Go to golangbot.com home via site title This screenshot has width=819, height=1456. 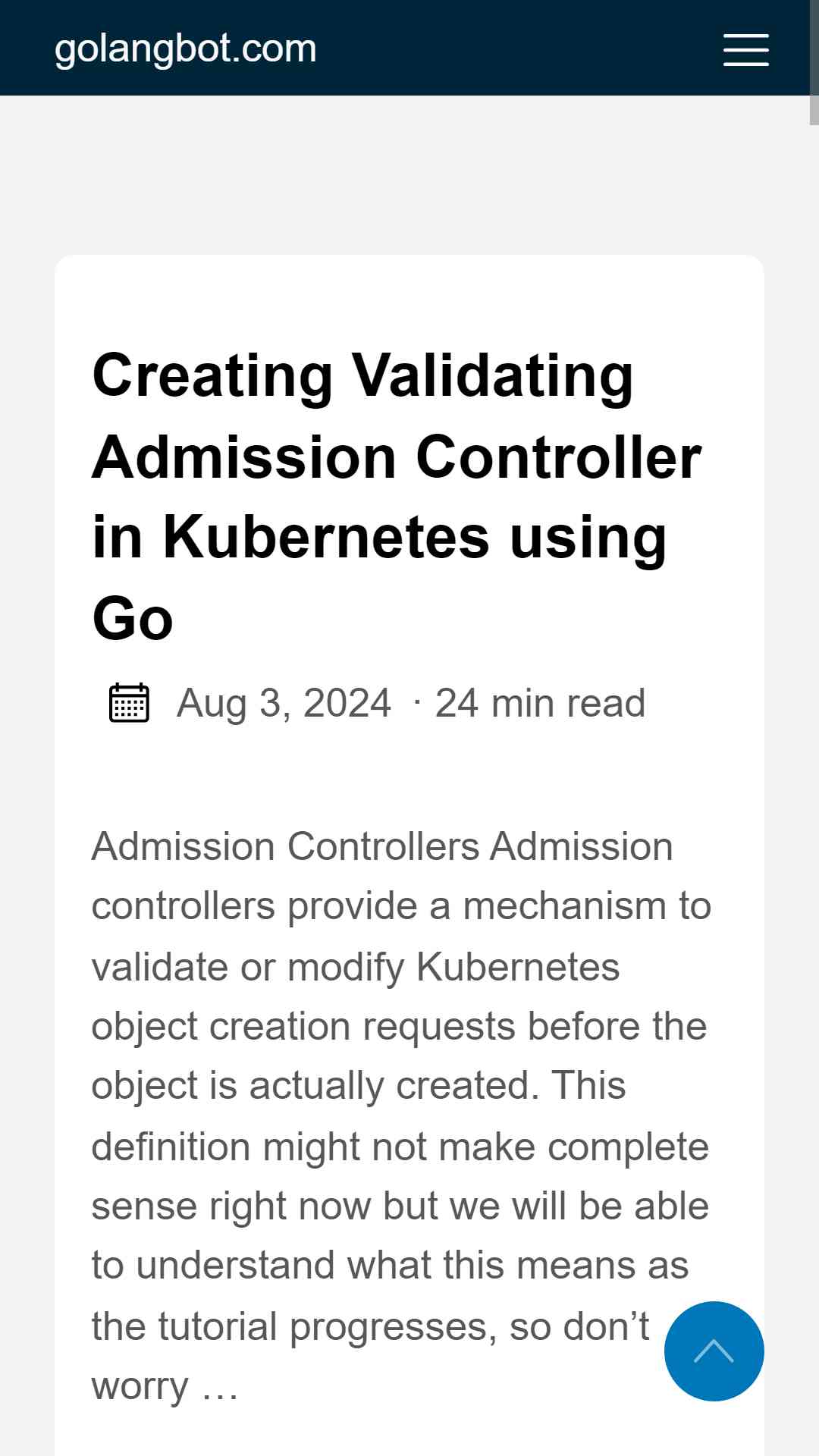point(186,49)
